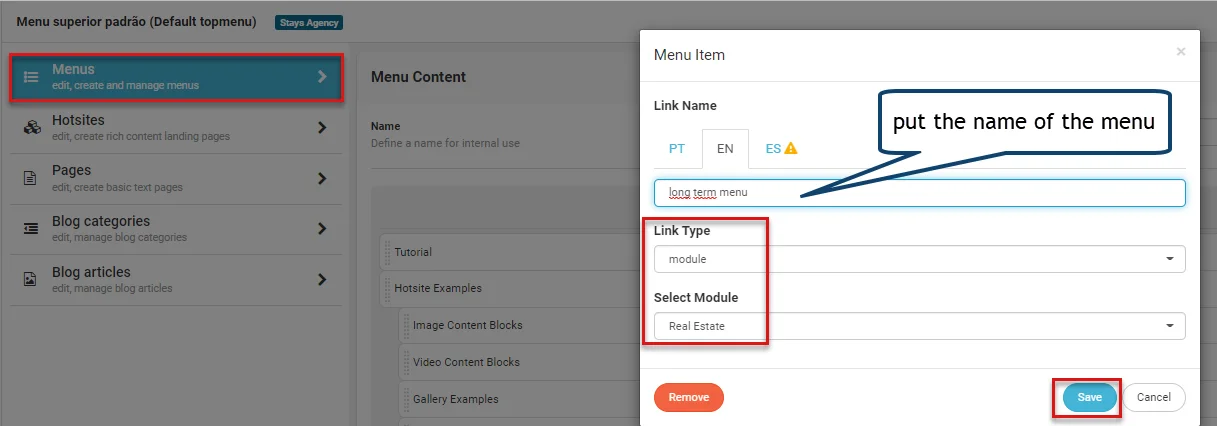
Task: Expand the Blog categories chevron
Action: pos(322,228)
